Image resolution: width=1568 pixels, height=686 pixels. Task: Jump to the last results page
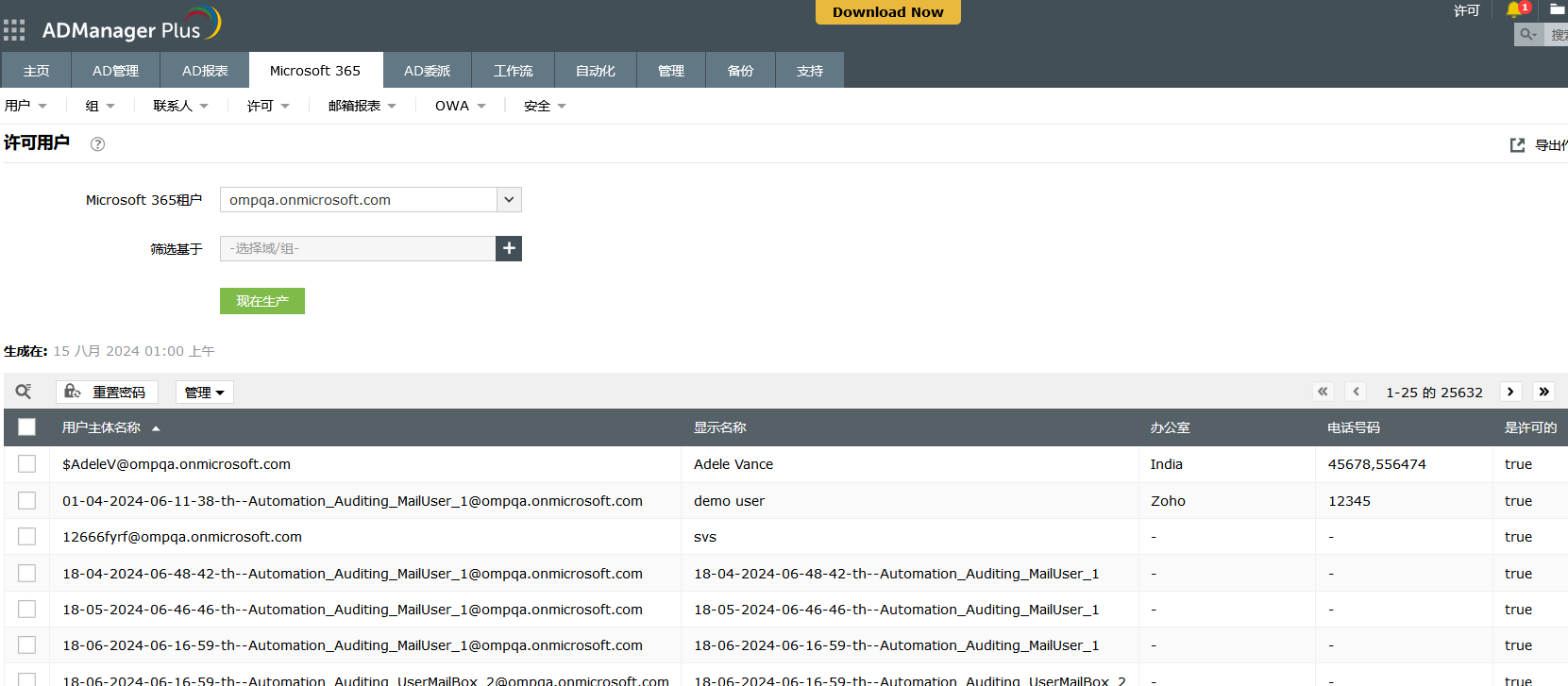[x=1543, y=392]
